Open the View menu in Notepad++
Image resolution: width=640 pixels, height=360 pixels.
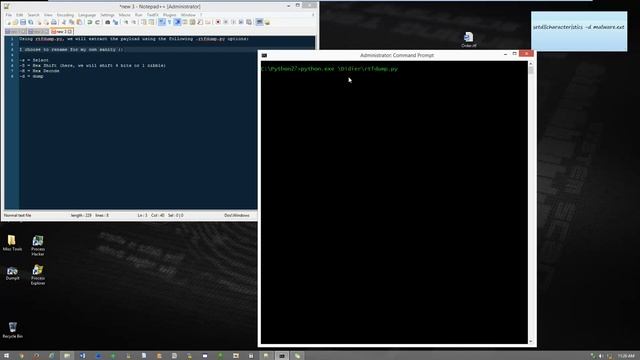[x=48, y=15]
